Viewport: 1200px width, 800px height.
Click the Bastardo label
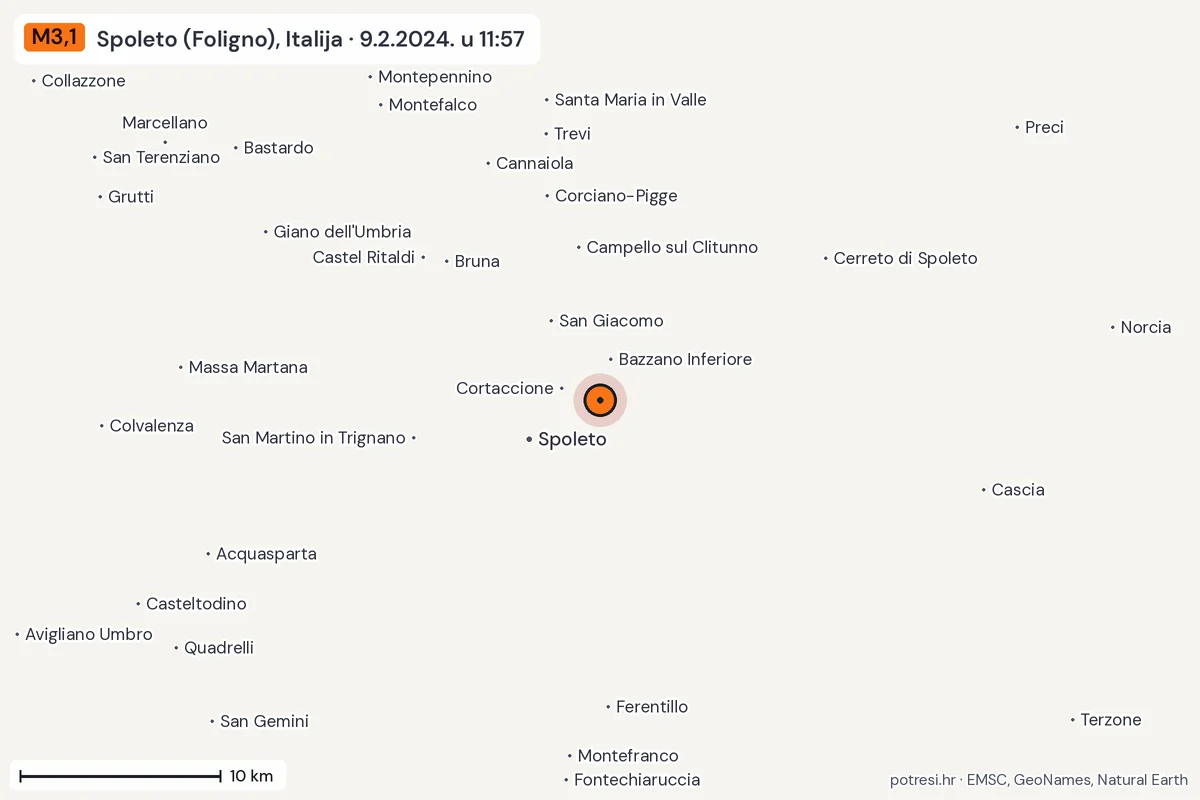tap(279, 148)
